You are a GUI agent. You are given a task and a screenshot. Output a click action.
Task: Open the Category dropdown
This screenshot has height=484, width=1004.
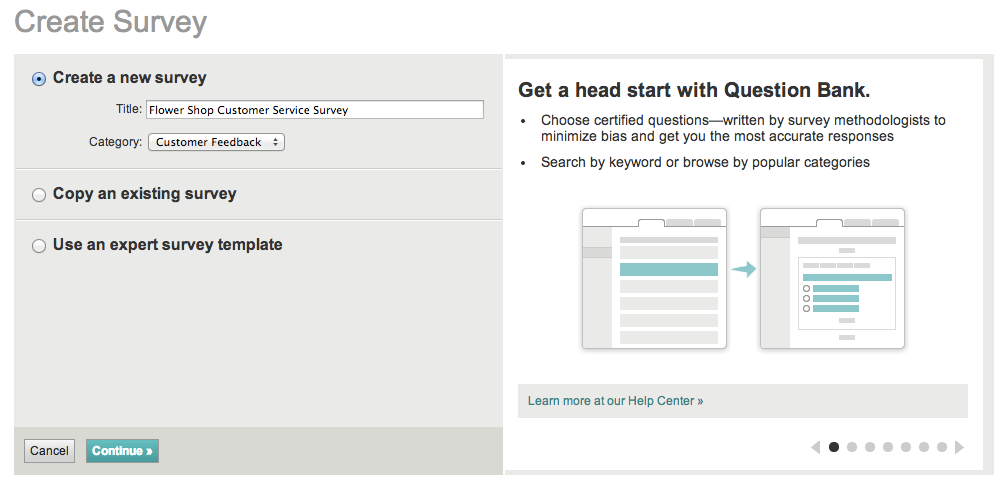216,142
